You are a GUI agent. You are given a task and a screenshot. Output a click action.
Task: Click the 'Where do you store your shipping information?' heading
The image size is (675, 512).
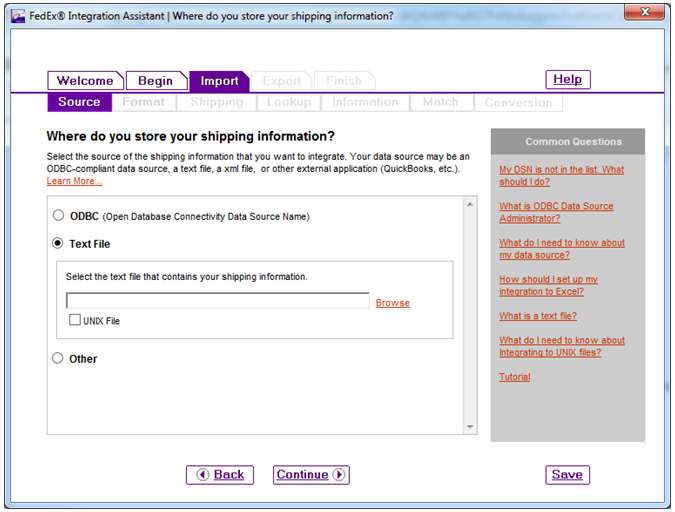click(190, 136)
